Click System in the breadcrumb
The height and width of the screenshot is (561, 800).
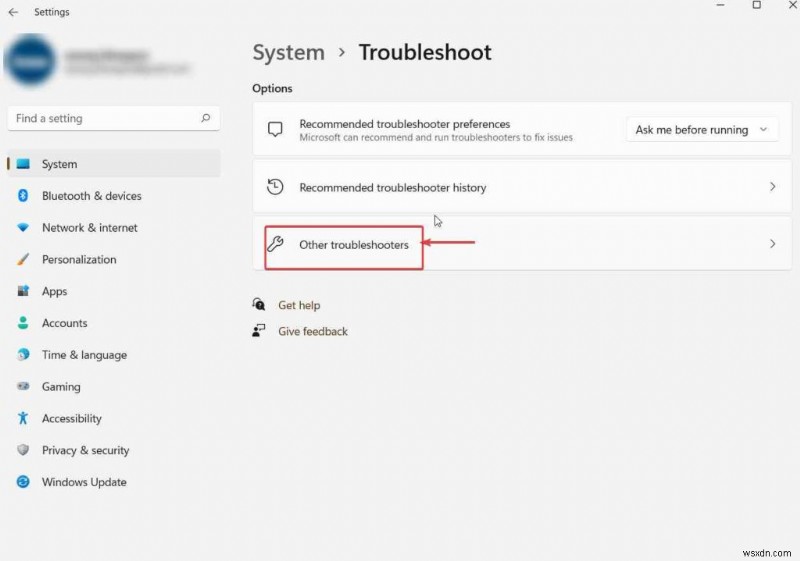pyautogui.click(x=289, y=52)
